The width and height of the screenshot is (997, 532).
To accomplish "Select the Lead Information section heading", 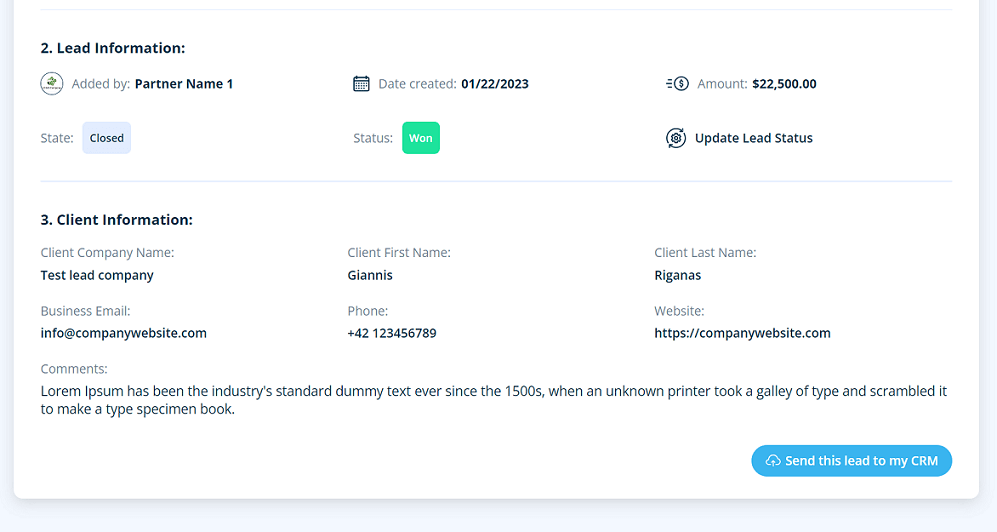I will (113, 48).
